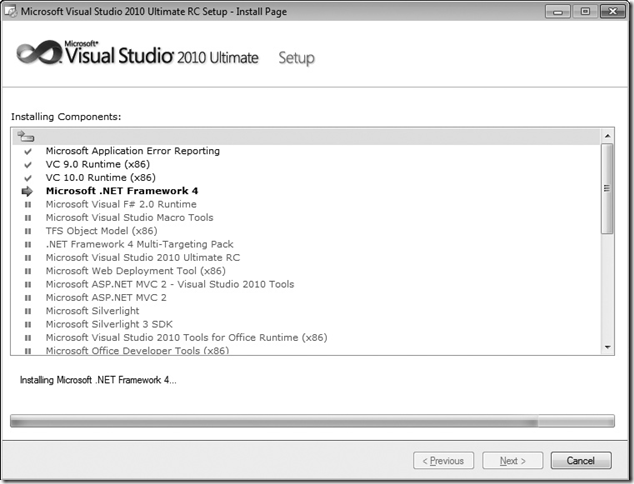The height and width of the screenshot is (484, 634).
Task: Click the 'Installing Components:' label
Action: click(66, 117)
